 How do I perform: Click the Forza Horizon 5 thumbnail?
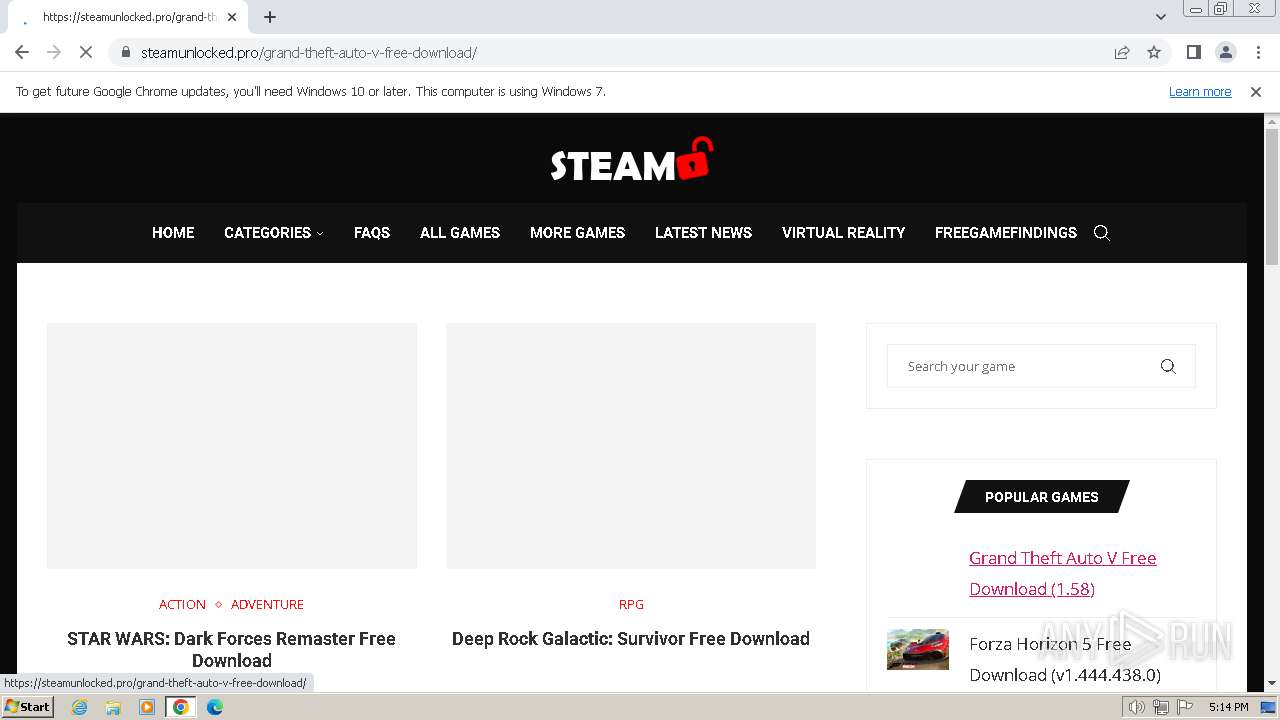tap(918, 649)
